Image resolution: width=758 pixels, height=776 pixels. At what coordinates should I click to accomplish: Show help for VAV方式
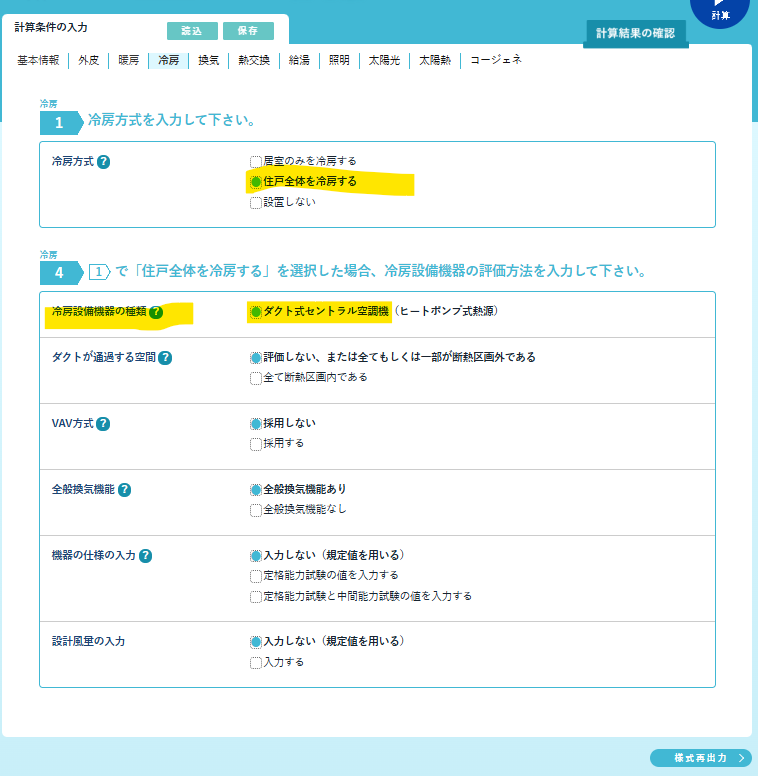click(103, 424)
